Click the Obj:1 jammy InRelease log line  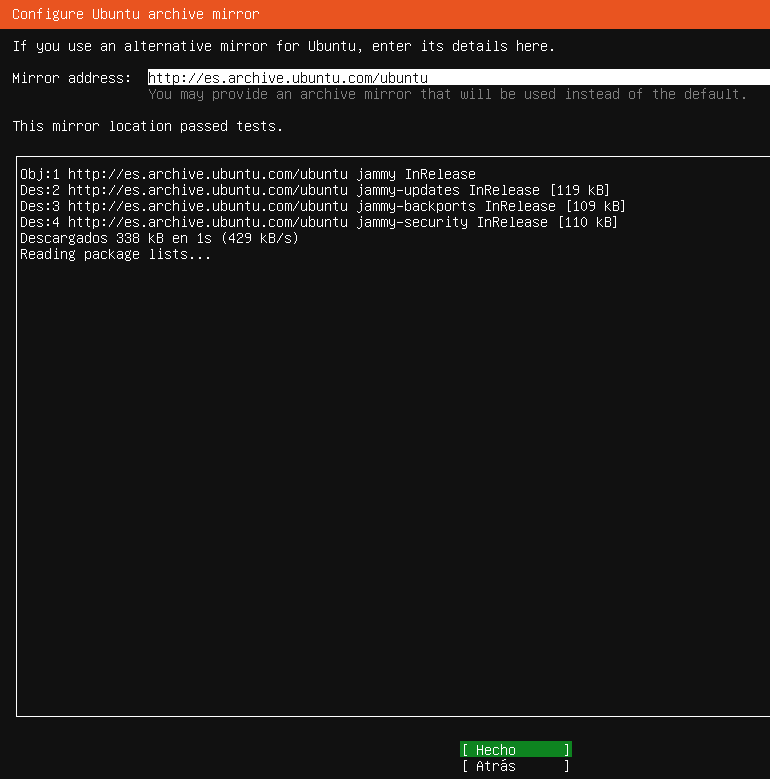248,174
